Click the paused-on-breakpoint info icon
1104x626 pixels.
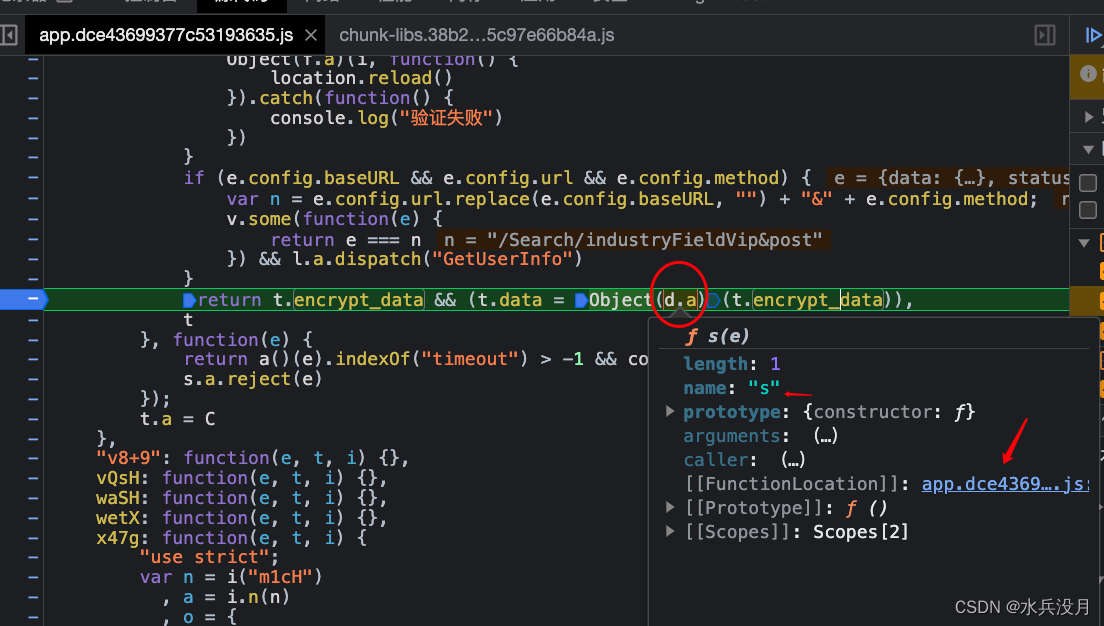(x=1089, y=75)
